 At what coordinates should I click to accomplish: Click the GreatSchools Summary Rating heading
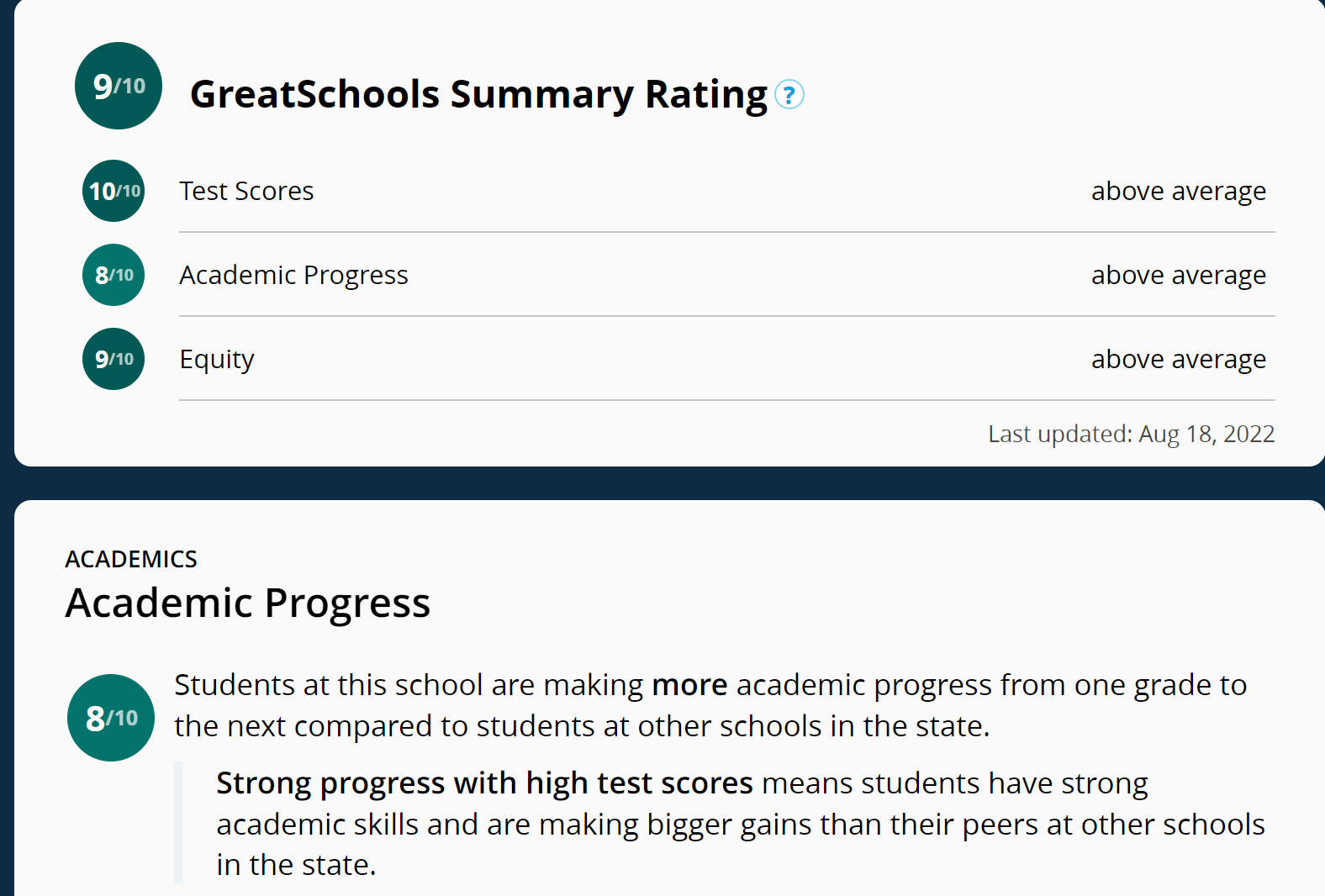[478, 94]
